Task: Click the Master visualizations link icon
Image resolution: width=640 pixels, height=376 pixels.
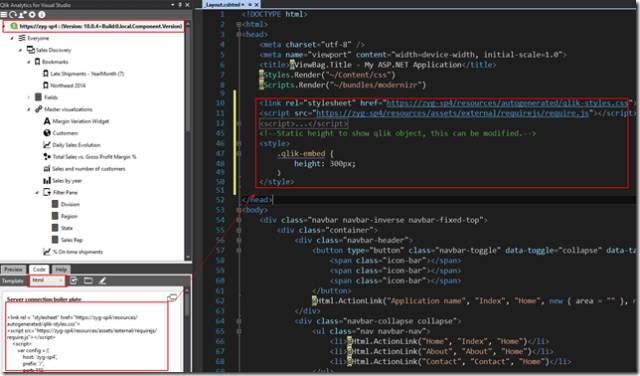Action: [x=38, y=109]
